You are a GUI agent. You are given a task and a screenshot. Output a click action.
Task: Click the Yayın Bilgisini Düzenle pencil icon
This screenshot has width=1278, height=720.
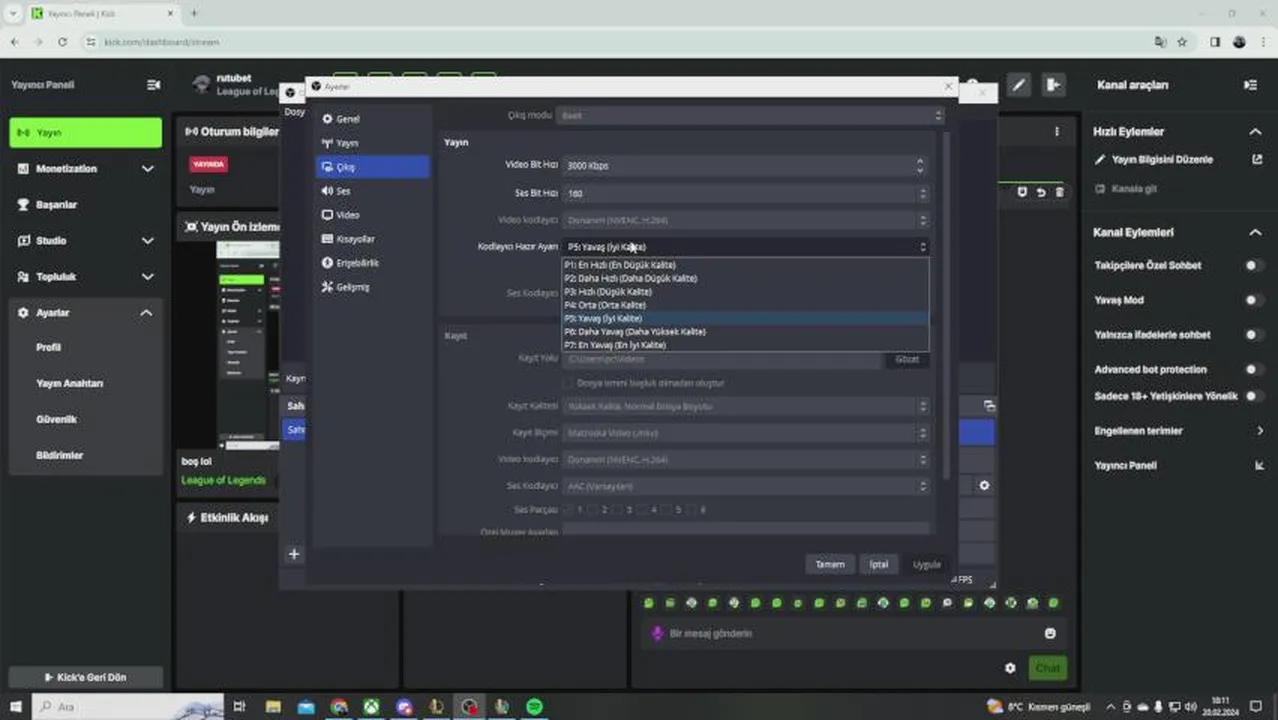[x=1101, y=160]
